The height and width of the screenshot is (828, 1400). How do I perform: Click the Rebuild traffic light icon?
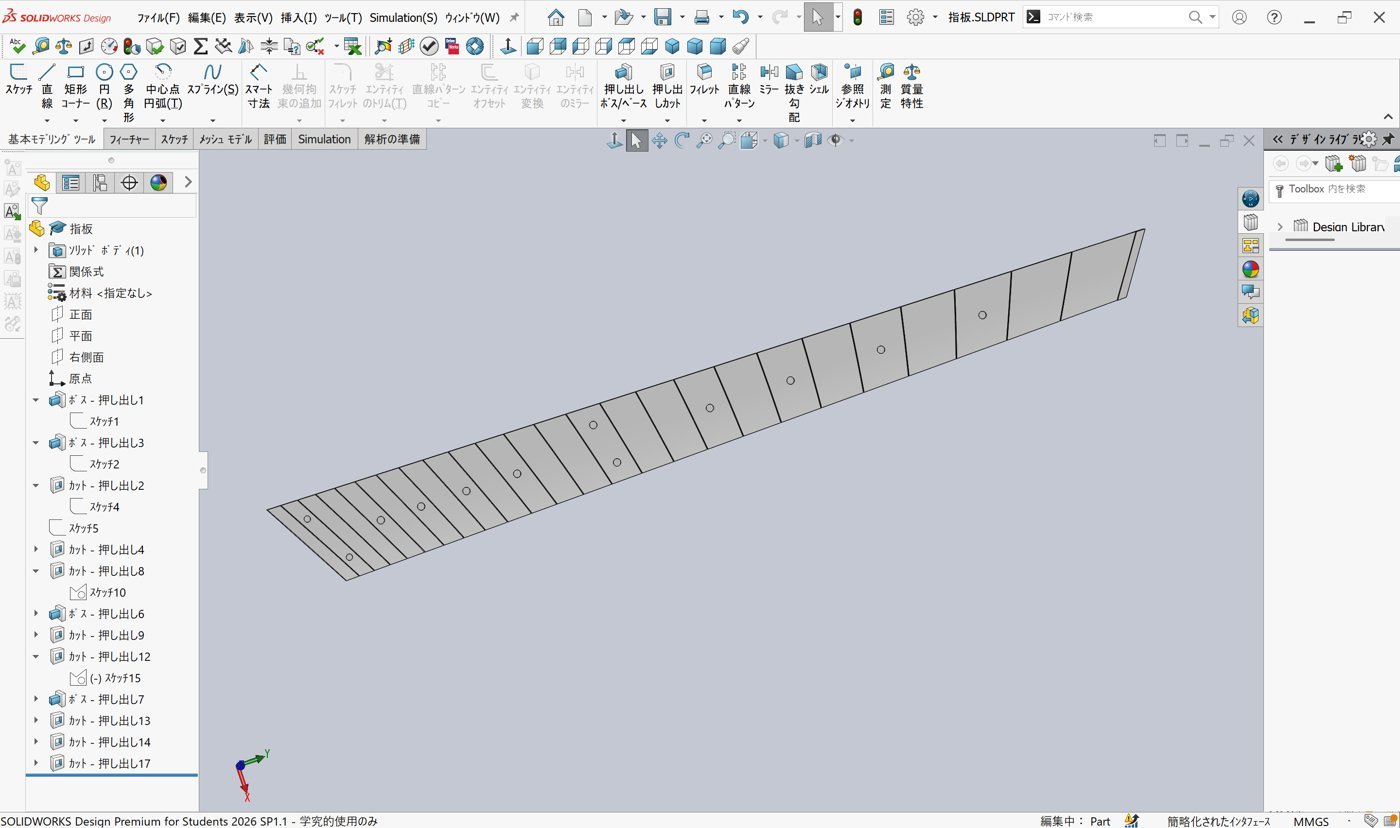(x=858, y=17)
